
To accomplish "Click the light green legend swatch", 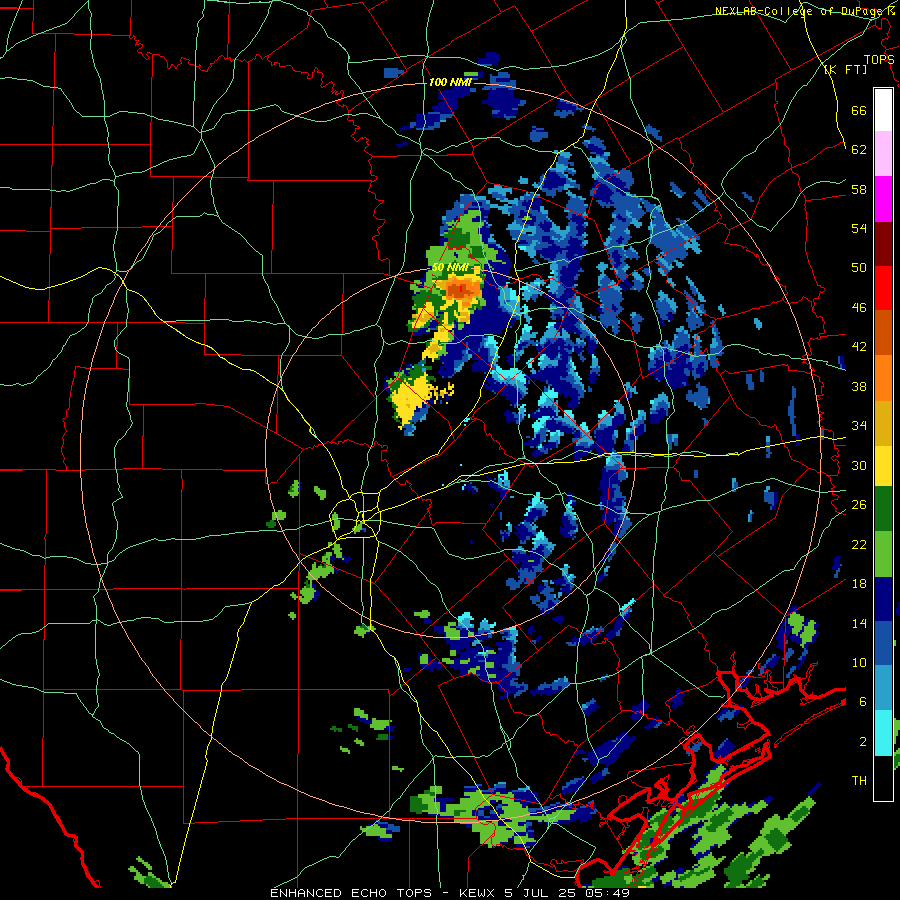I will point(883,553).
